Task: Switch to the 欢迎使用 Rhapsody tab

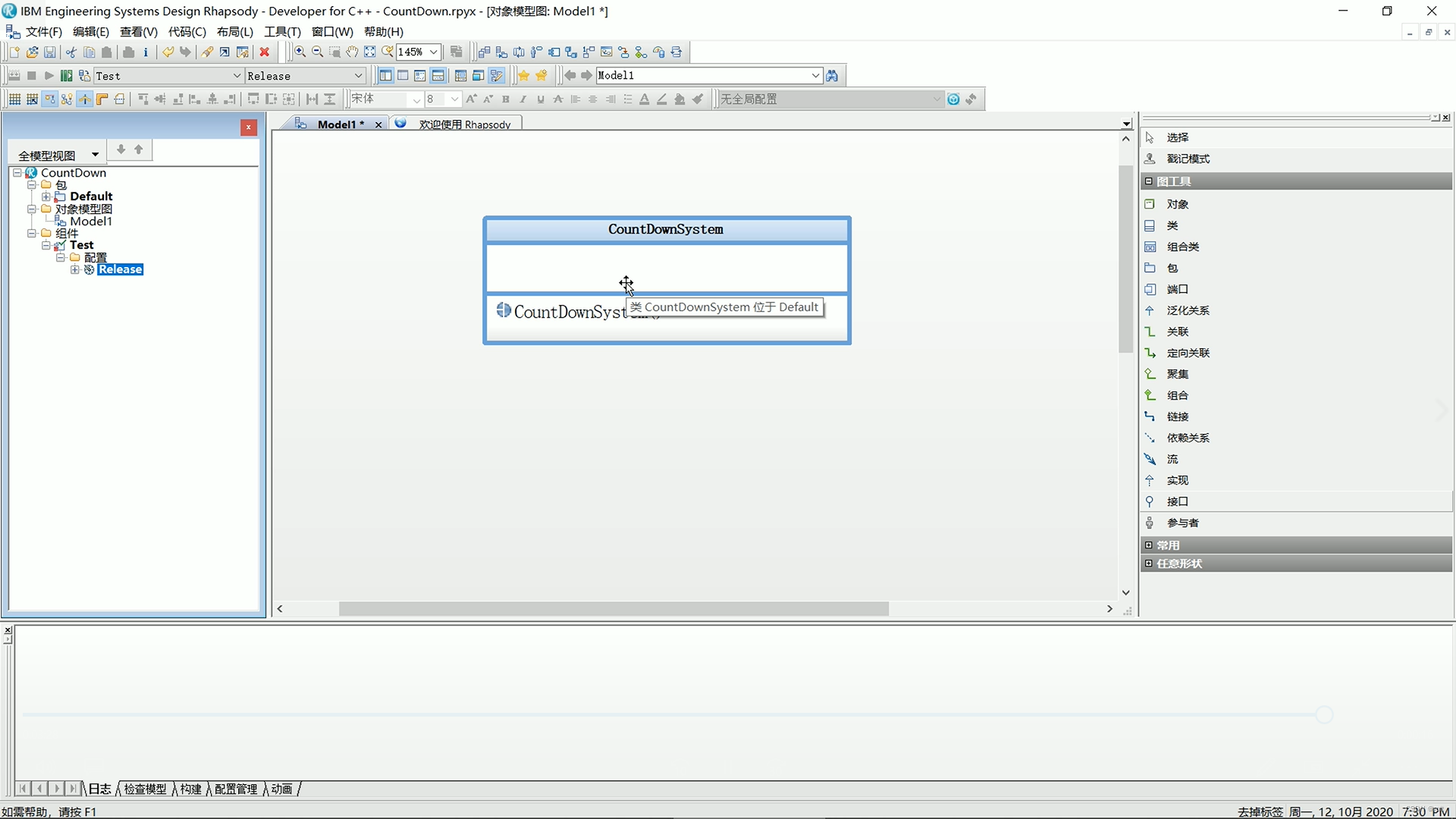Action: (x=464, y=124)
